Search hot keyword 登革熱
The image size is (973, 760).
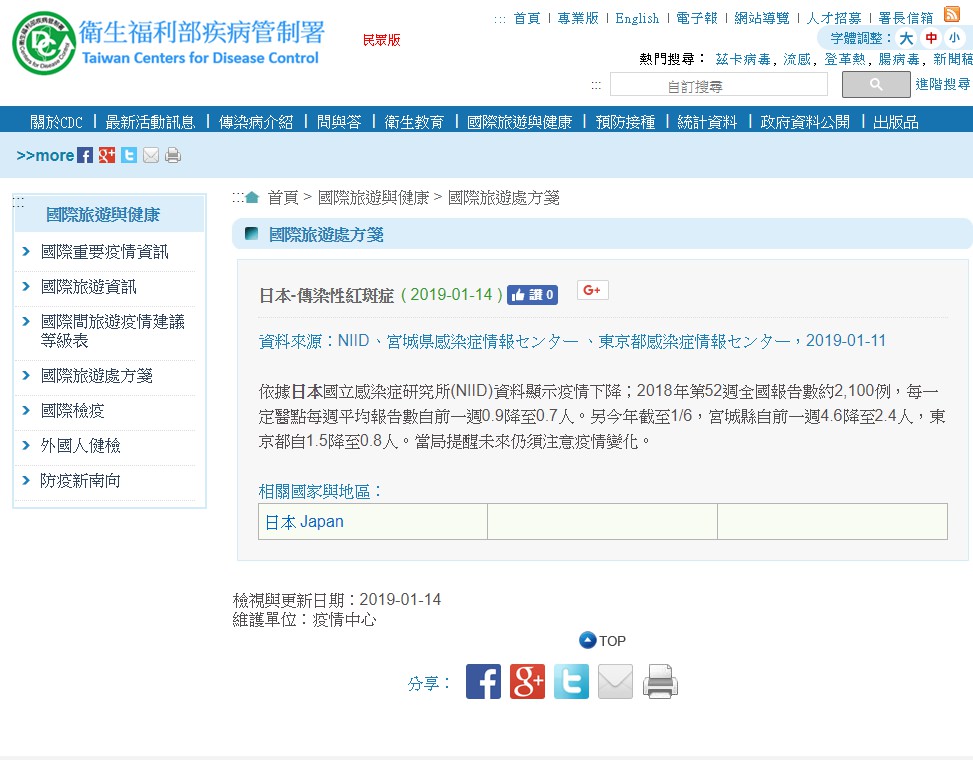click(x=845, y=59)
